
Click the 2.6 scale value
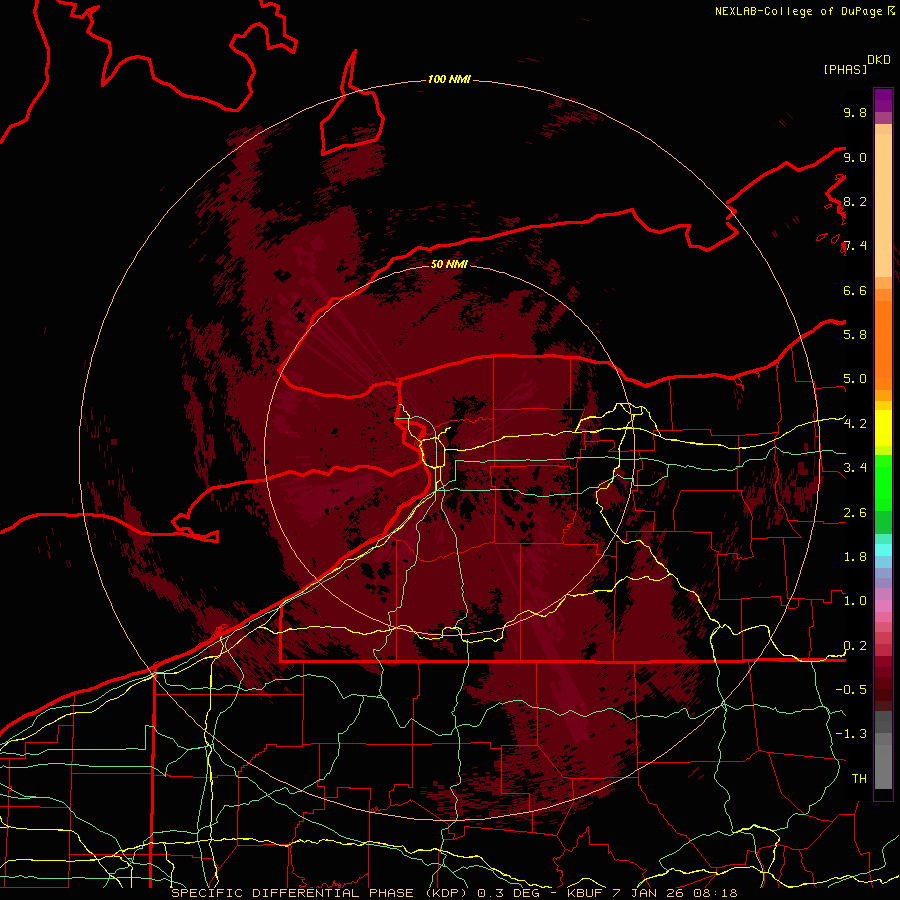pyautogui.click(x=855, y=513)
